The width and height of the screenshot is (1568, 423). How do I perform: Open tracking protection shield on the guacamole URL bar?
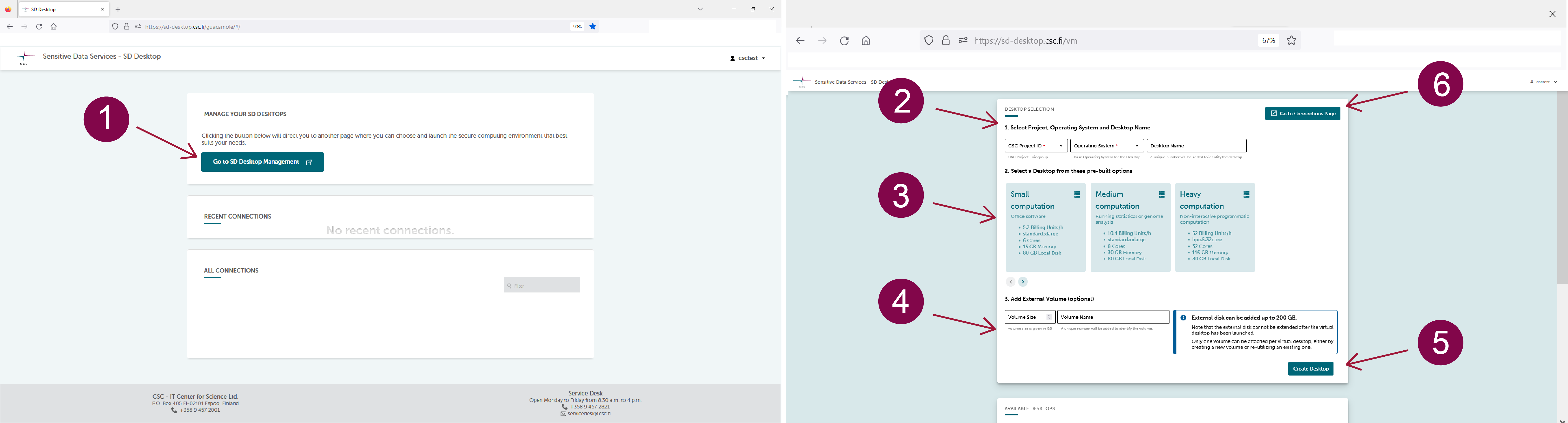(115, 27)
